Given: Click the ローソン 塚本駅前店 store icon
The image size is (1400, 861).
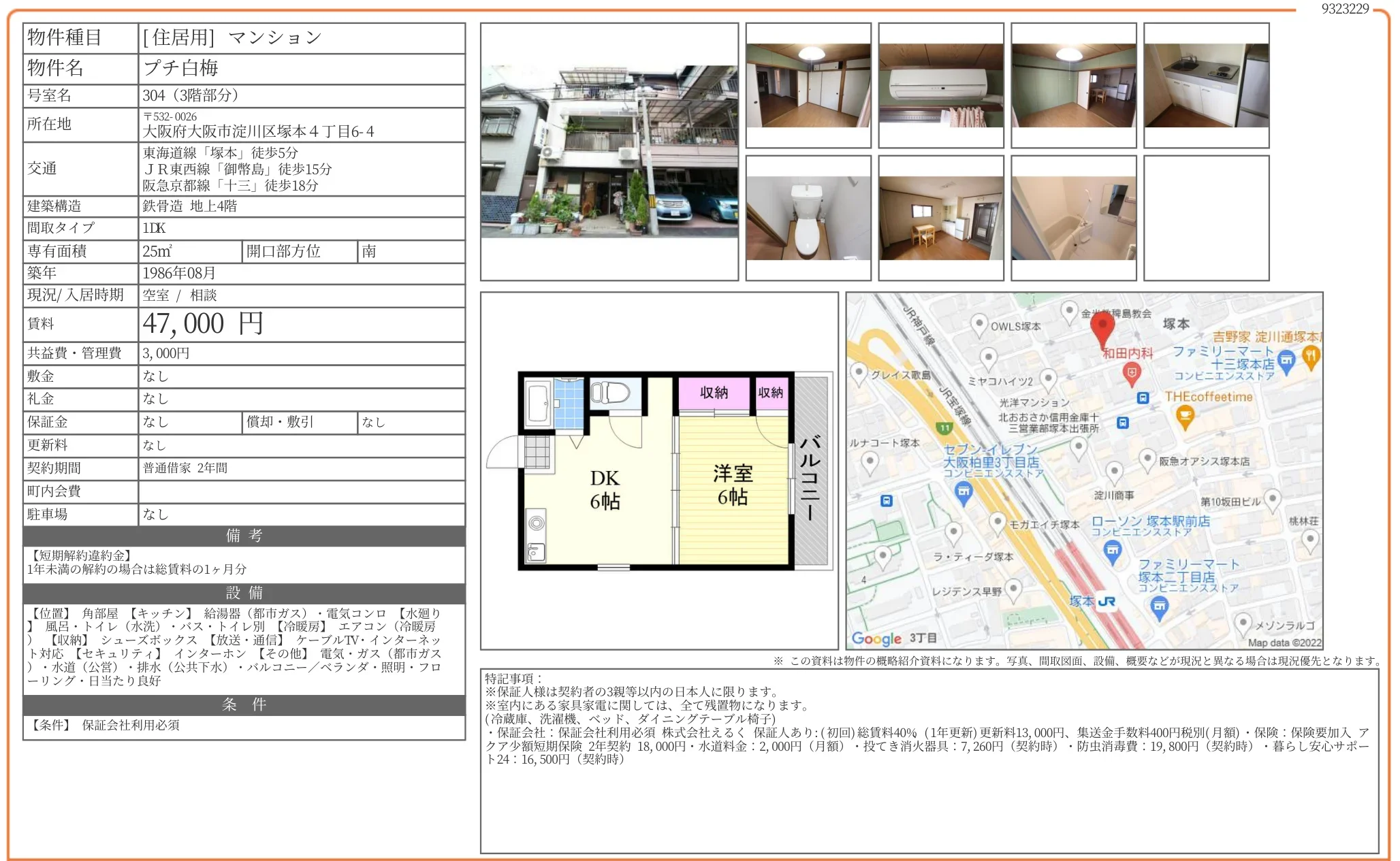Looking at the screenshot, I should click(x=1113, y=550).
